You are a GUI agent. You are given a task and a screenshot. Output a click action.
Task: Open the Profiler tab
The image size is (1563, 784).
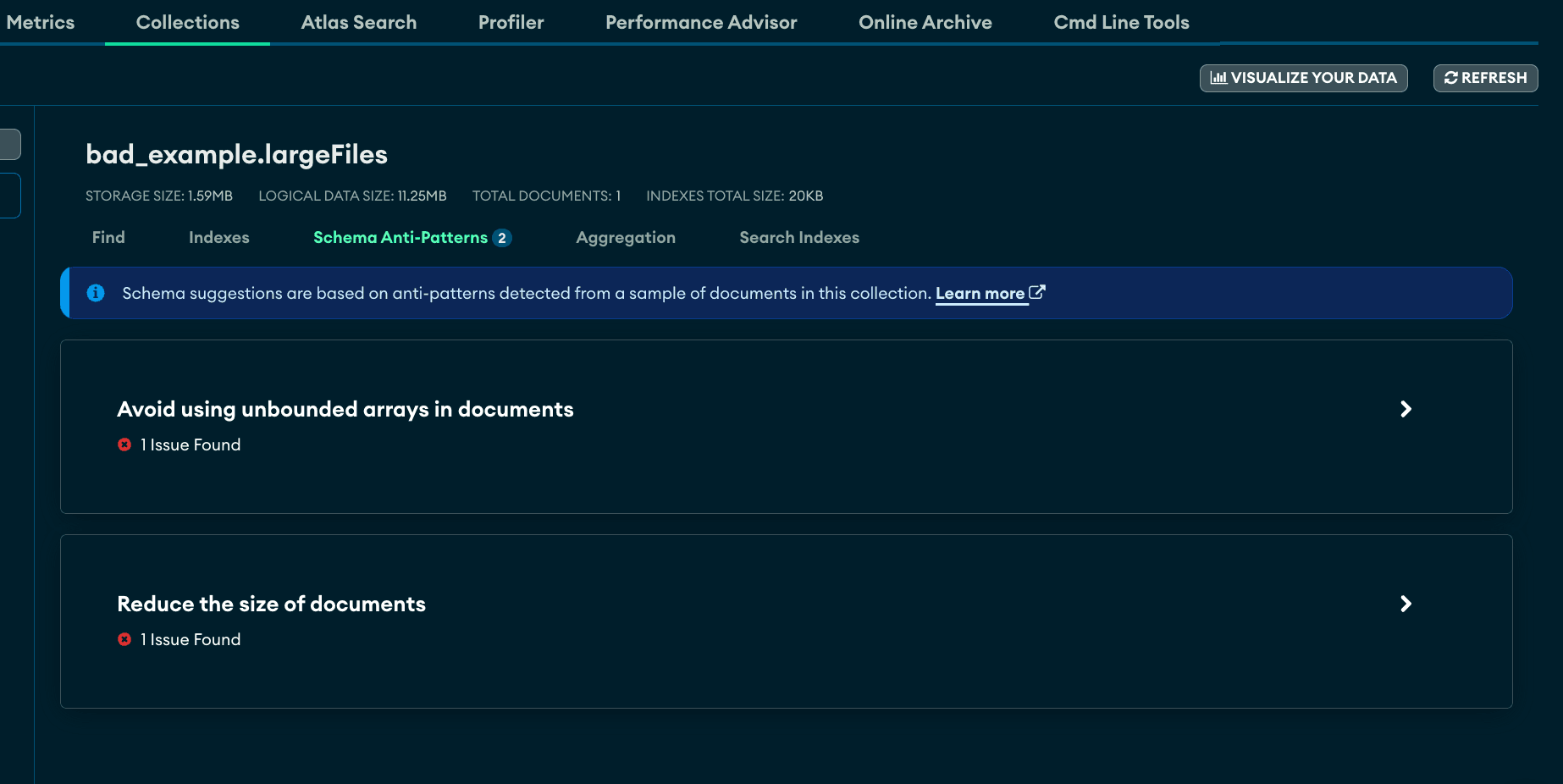tap(511, 22)
